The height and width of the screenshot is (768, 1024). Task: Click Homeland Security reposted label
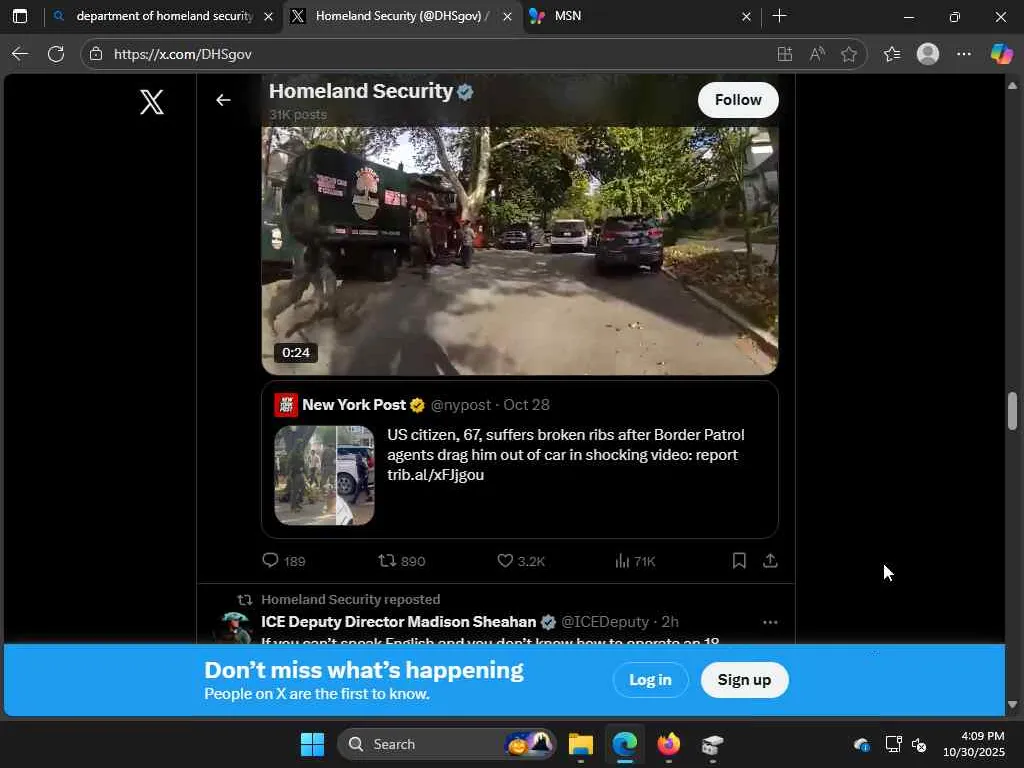[x=351, y=600]
